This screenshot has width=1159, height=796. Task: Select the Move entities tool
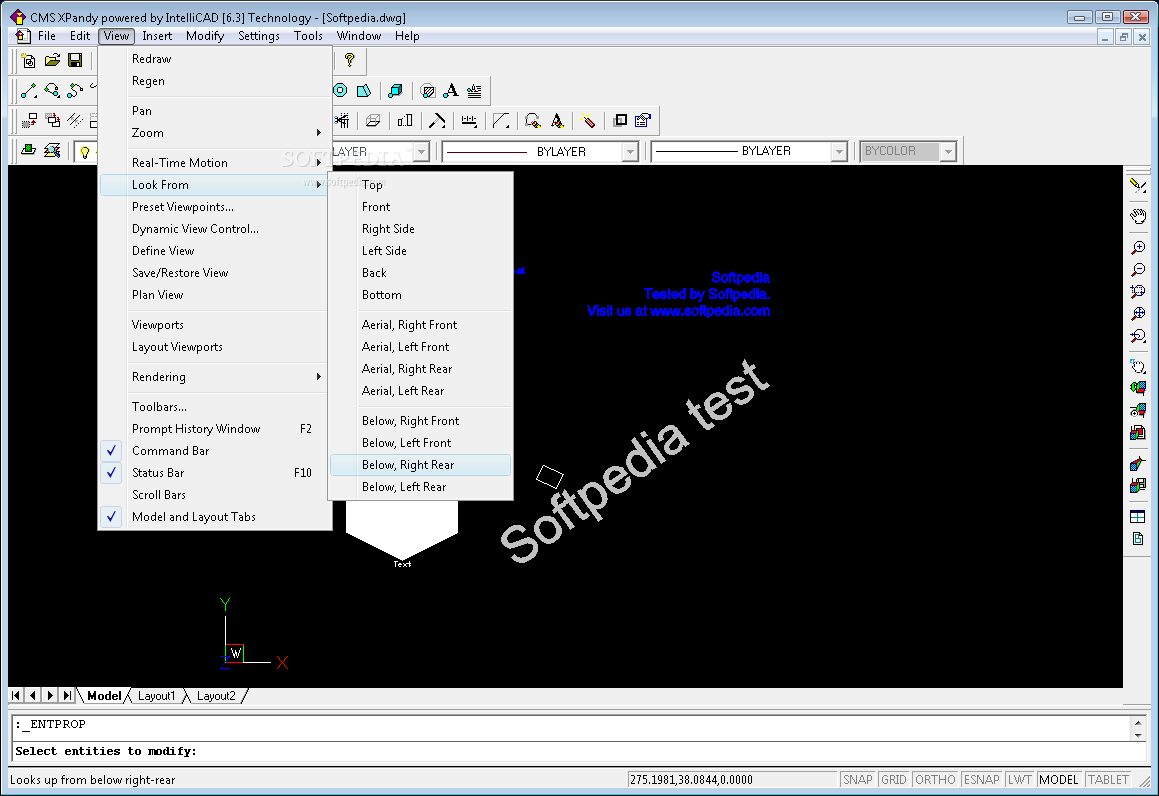(29, 120)
